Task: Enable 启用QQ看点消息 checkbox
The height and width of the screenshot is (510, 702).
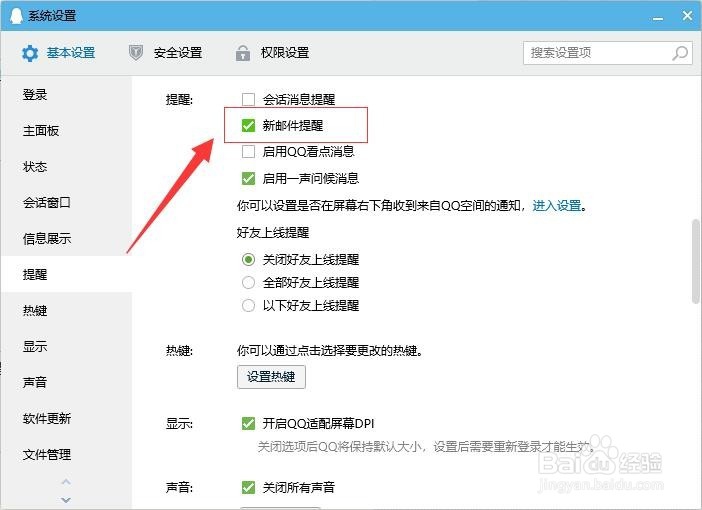Action: click(248, 151)
